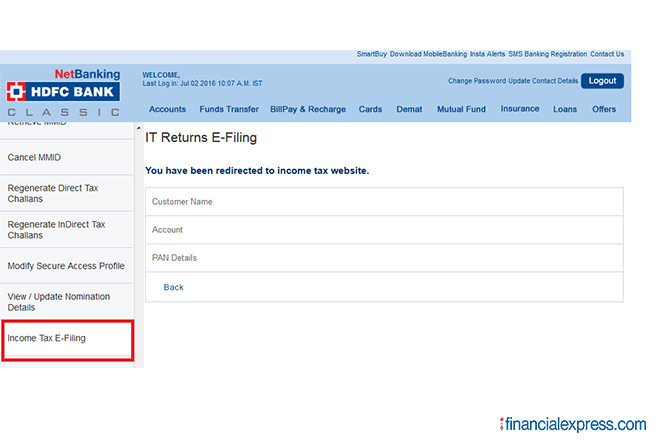Go to the Cards section

coord(370,109)
